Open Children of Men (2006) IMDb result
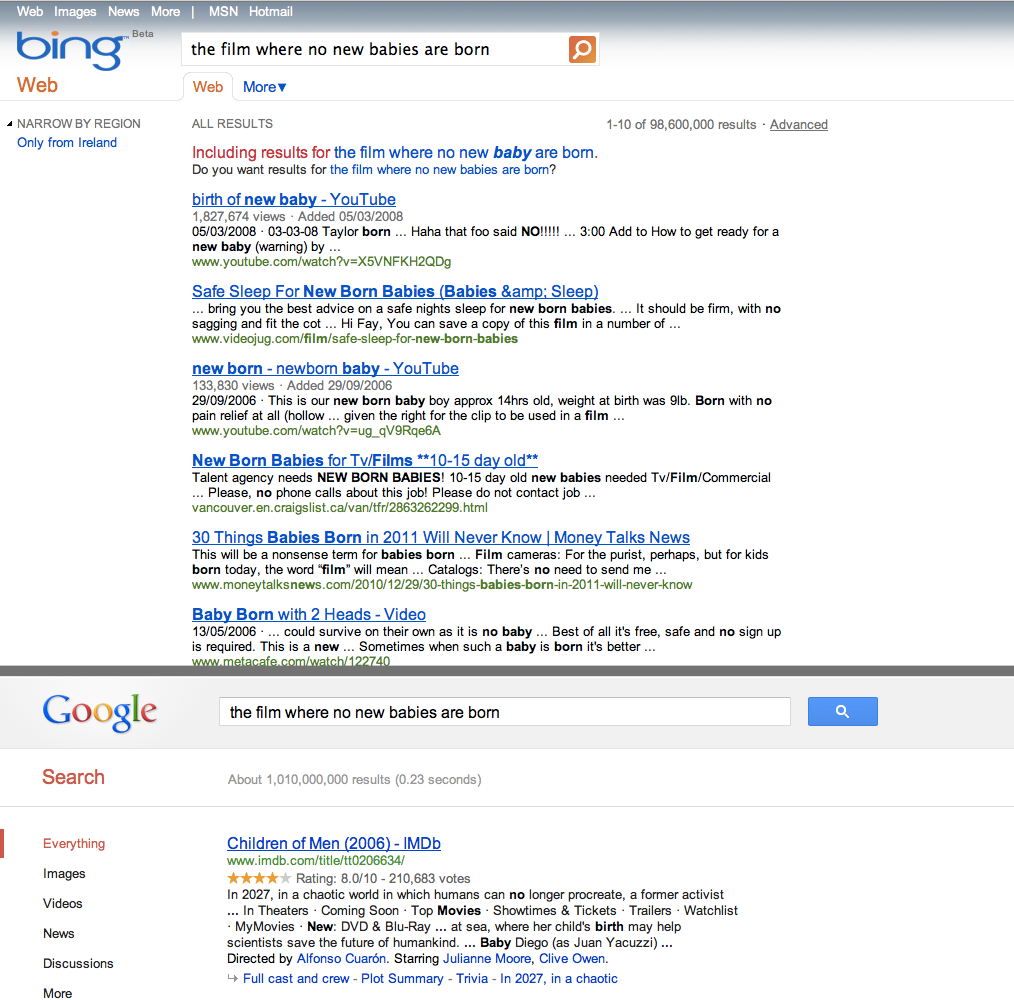The height and width of the screenshot is (1000, 1014). pyautogui.click(x=333, y=843)
